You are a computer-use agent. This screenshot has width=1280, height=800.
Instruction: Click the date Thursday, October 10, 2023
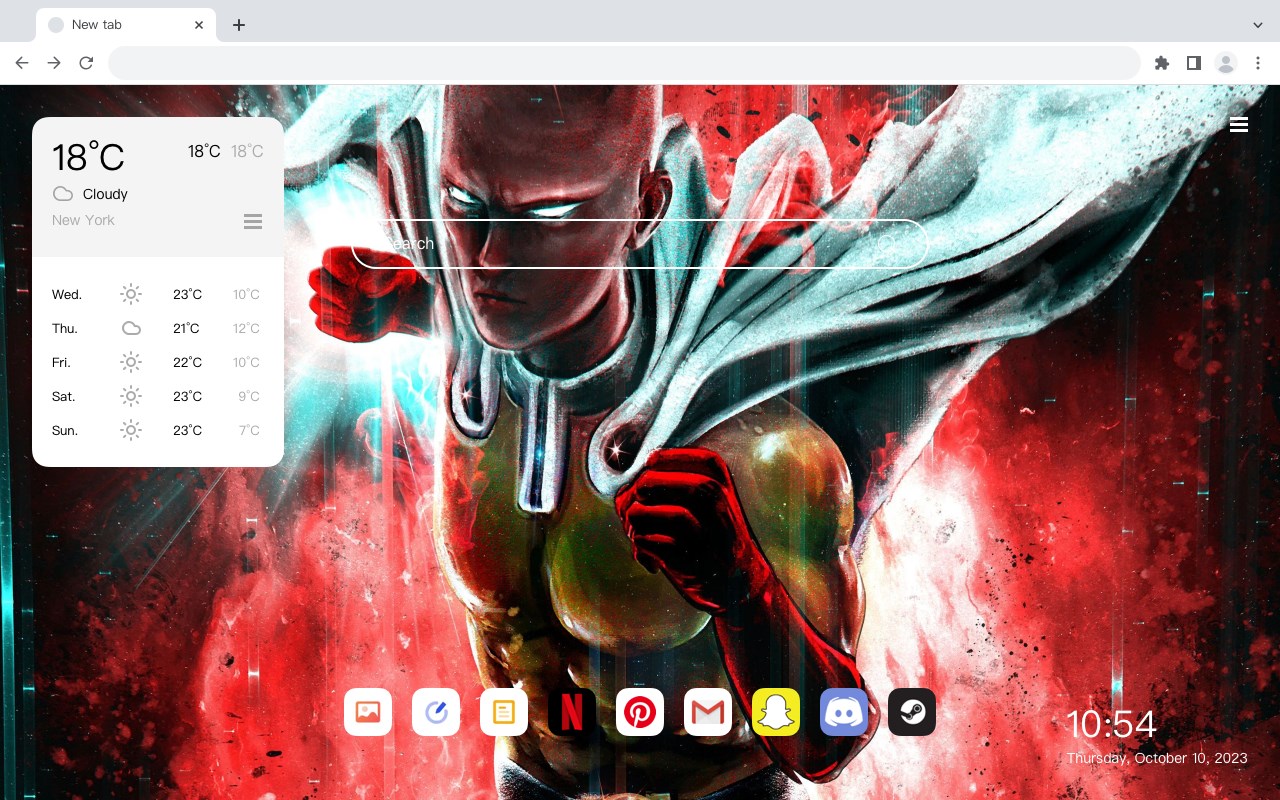(x=1157, y=758)
